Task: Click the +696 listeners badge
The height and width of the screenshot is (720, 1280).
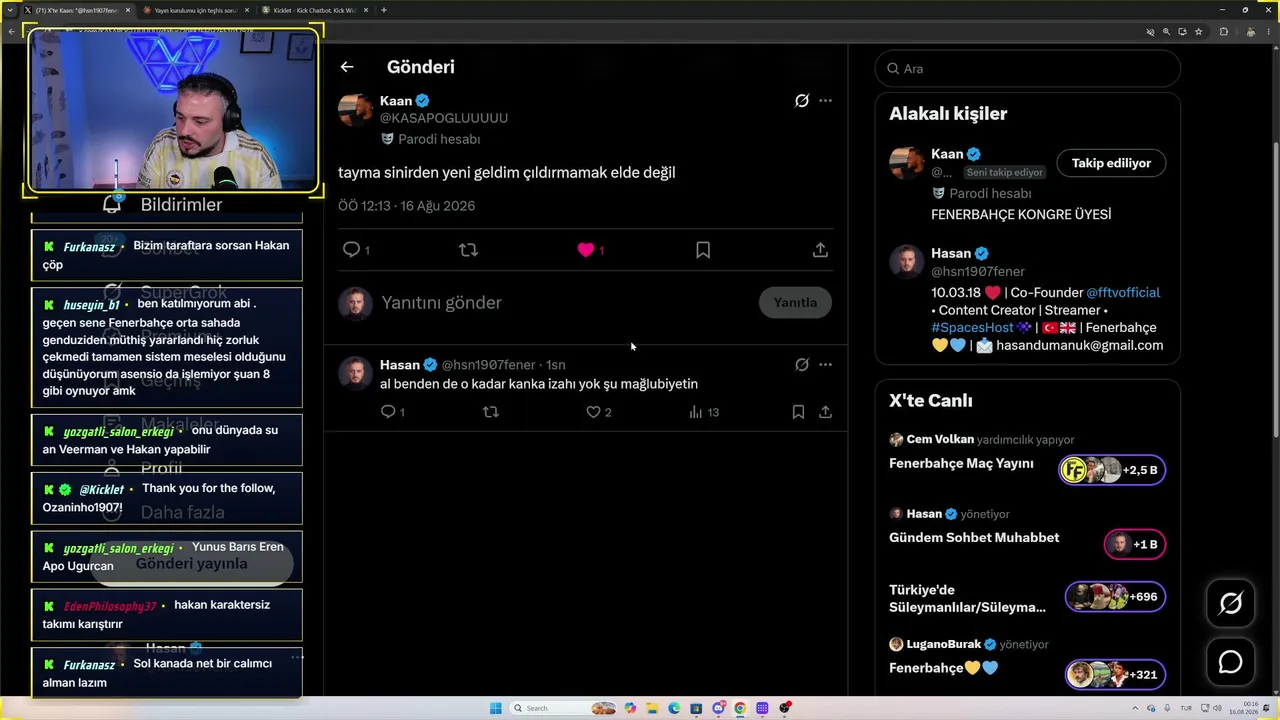Action: (x=1115, y=597)
